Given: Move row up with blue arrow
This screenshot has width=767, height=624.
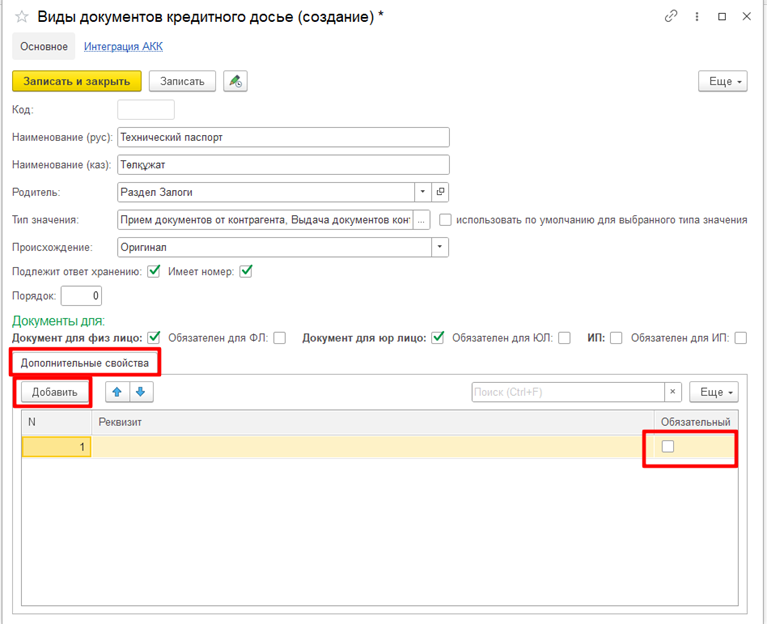Looking at the screenshot, I should click(x=117, y=392).
